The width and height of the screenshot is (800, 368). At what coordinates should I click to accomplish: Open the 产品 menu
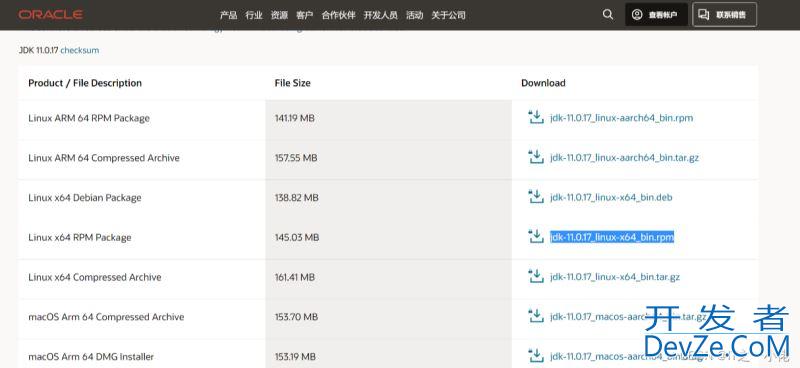pyautogui.click(x=229, y=15)
